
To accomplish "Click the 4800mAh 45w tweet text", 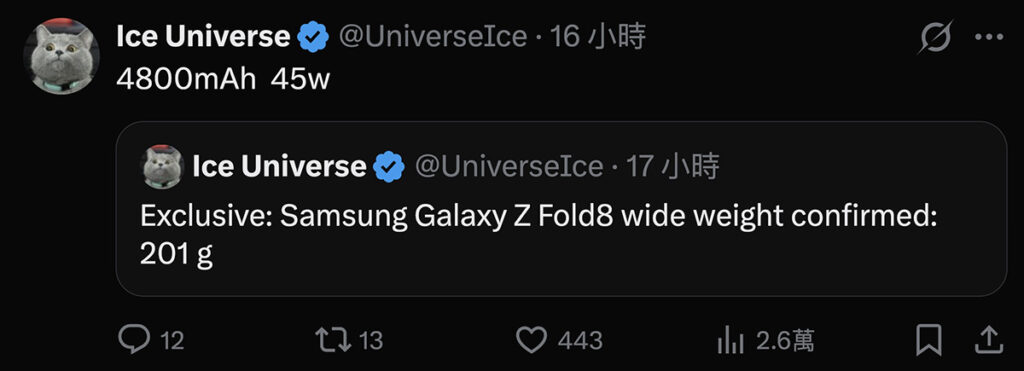I will point(223,80).
